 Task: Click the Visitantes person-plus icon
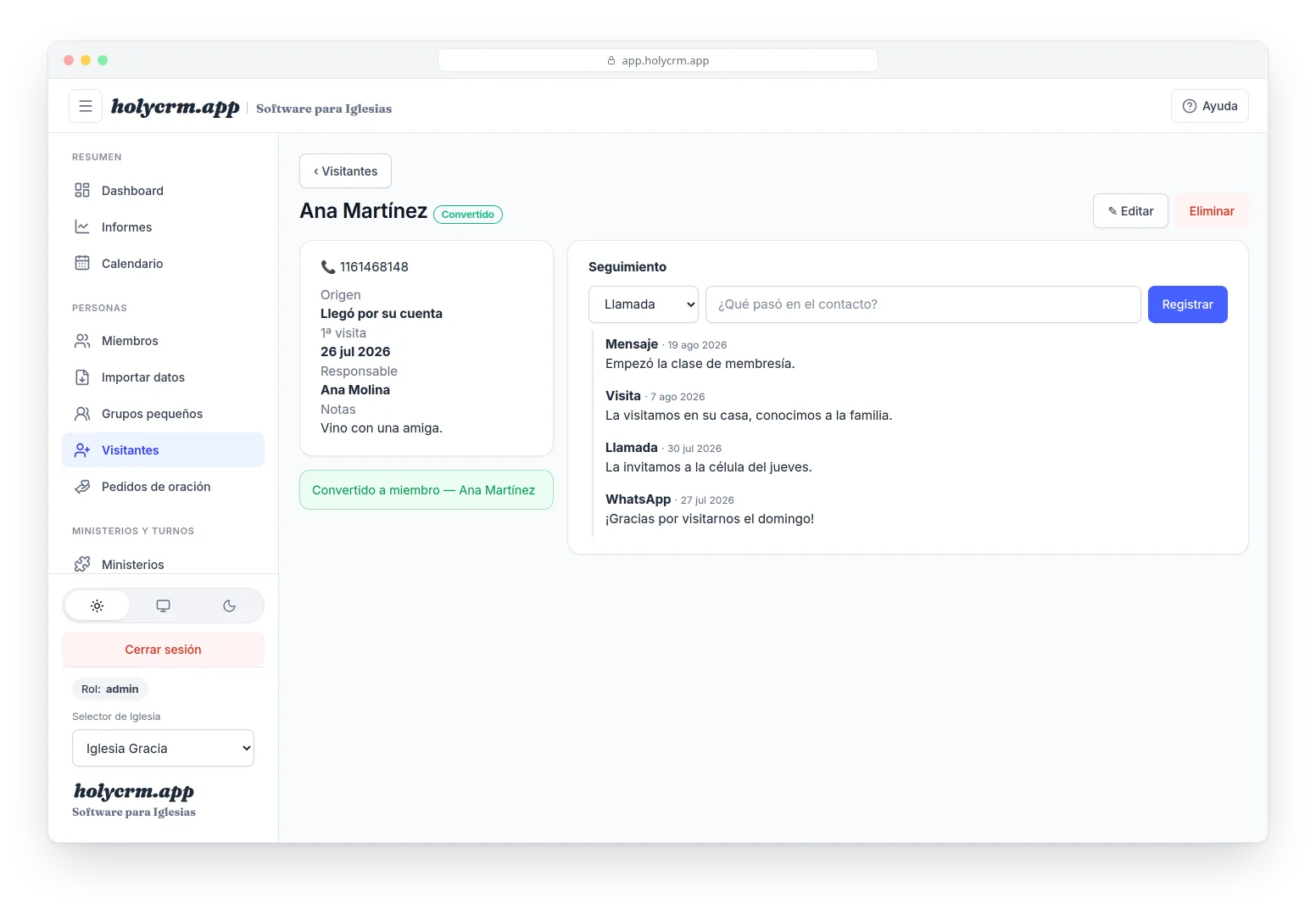[x=82, y=449]
